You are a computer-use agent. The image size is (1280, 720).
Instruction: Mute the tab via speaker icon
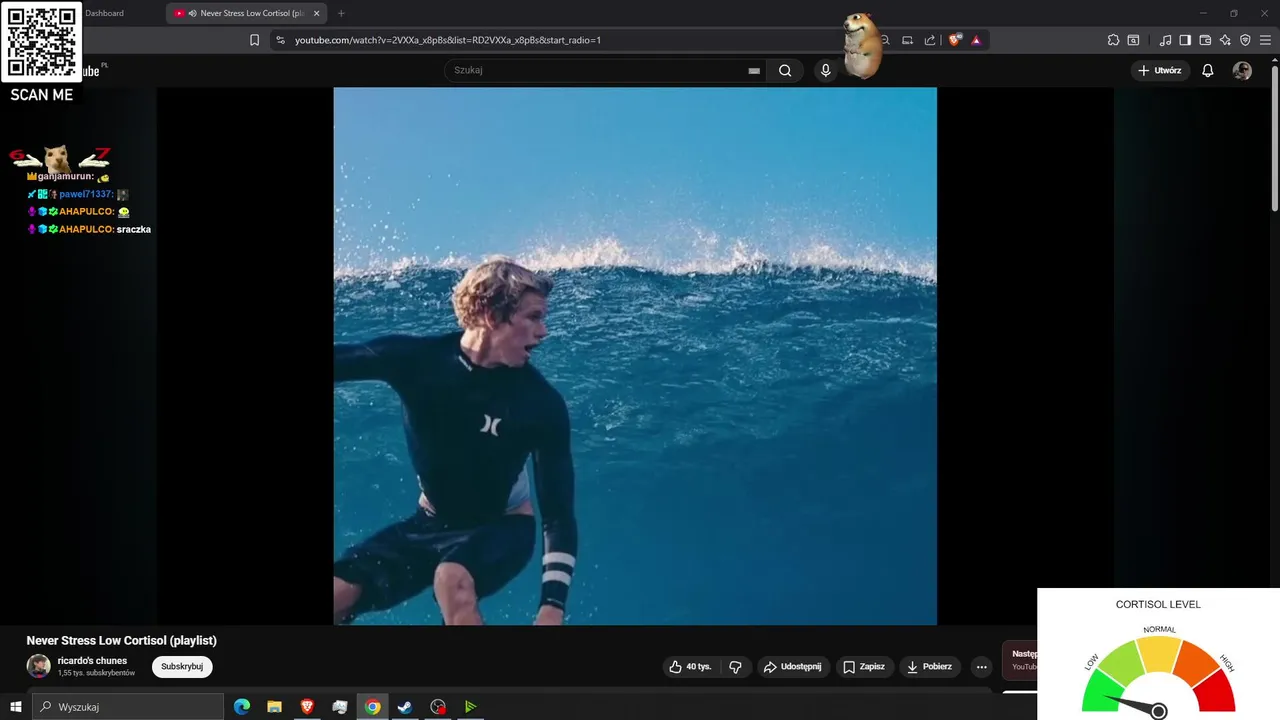click(x=192, y=13)
